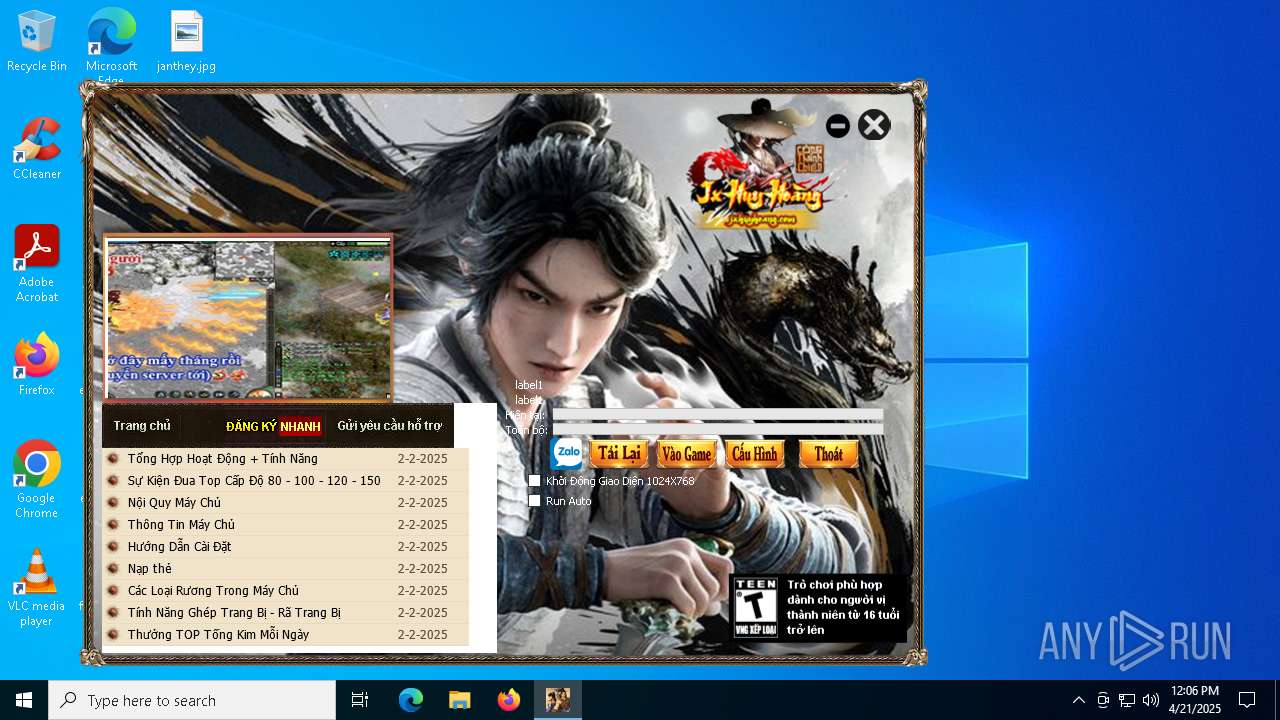Launch the game with Vào Game

coord(687,453)
